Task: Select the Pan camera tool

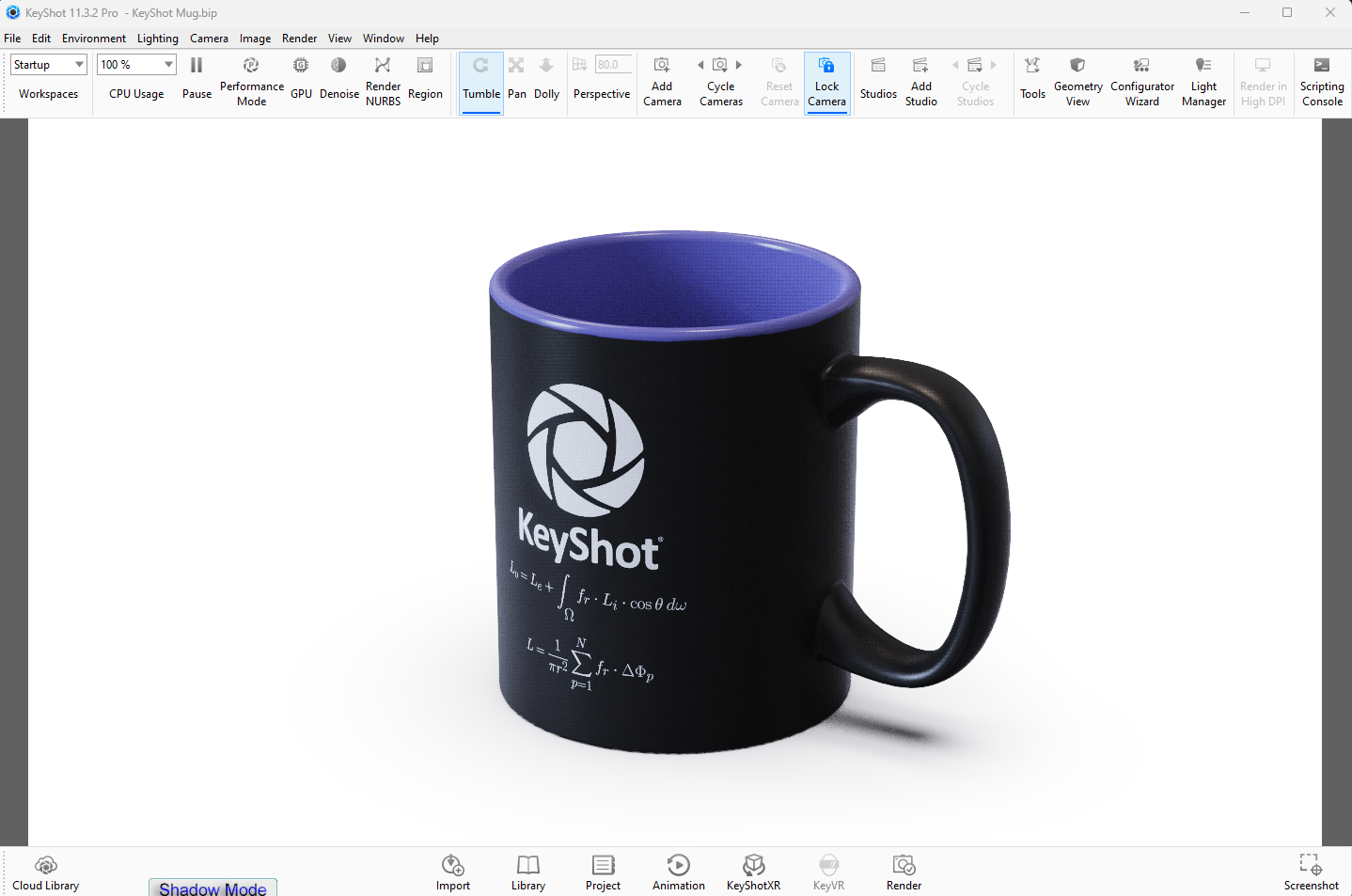Action: (x=517, y=78)
